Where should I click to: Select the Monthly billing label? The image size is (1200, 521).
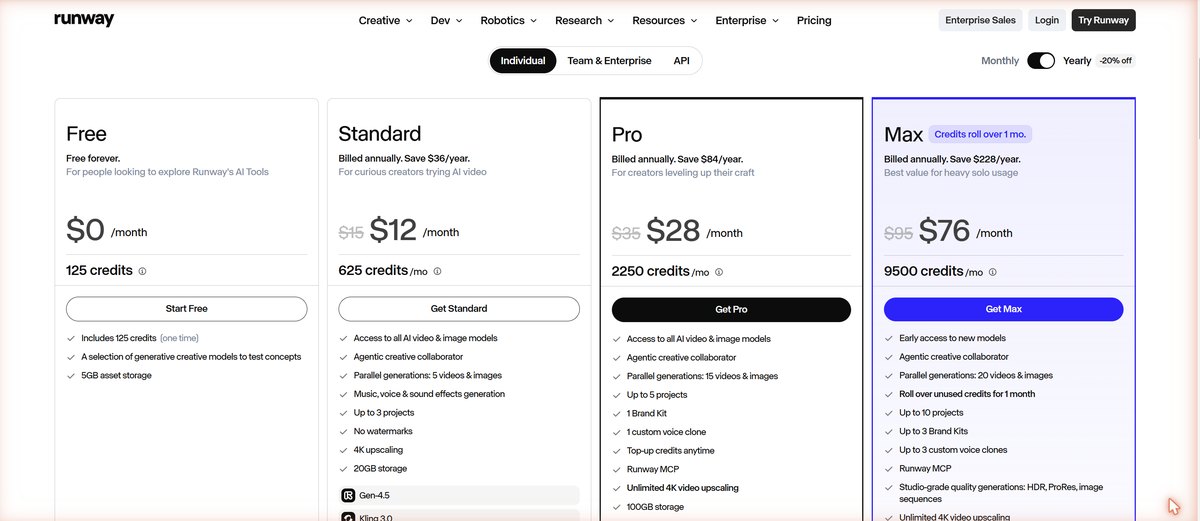coord(1000,61)
